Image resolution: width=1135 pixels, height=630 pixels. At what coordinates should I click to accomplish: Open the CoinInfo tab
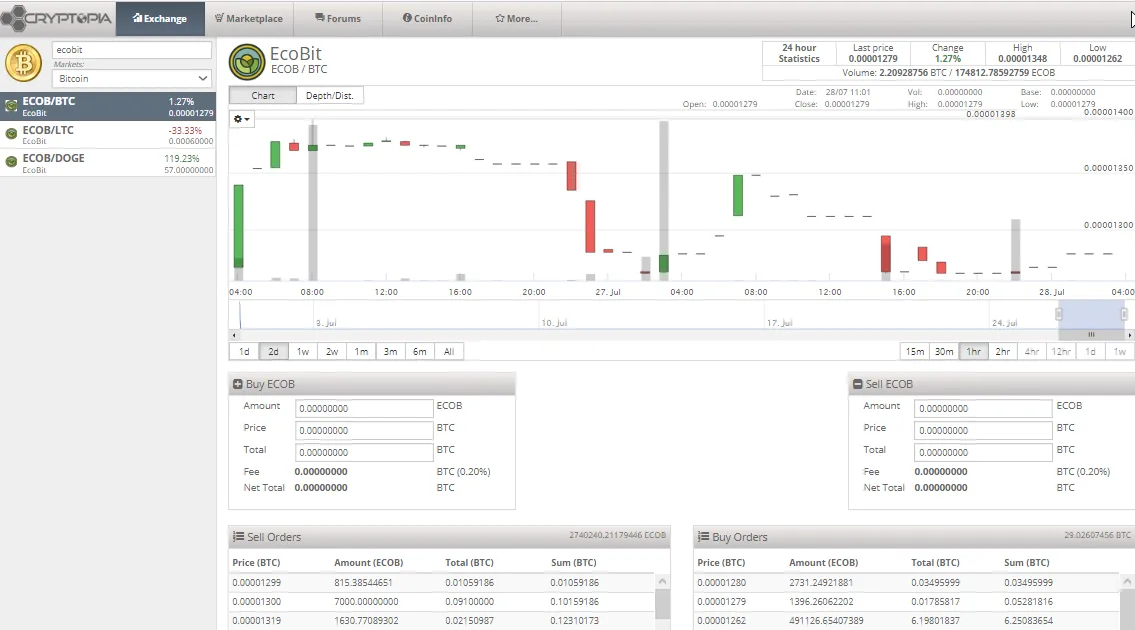(427, 19)
